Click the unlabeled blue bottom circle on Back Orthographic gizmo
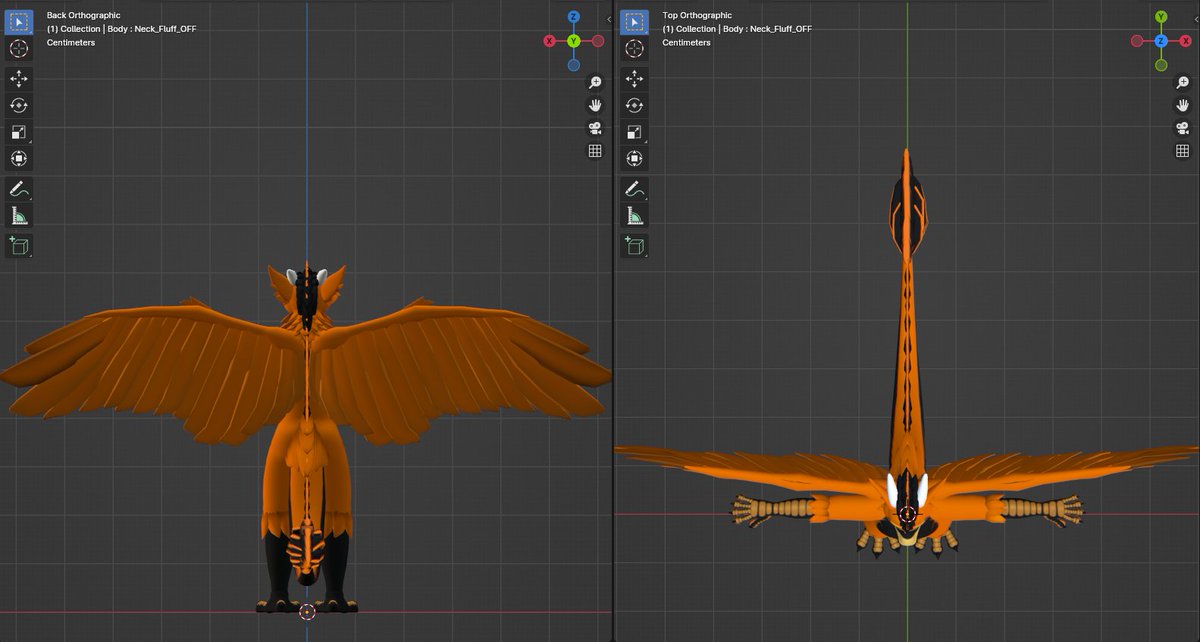 tap(573, 65)
